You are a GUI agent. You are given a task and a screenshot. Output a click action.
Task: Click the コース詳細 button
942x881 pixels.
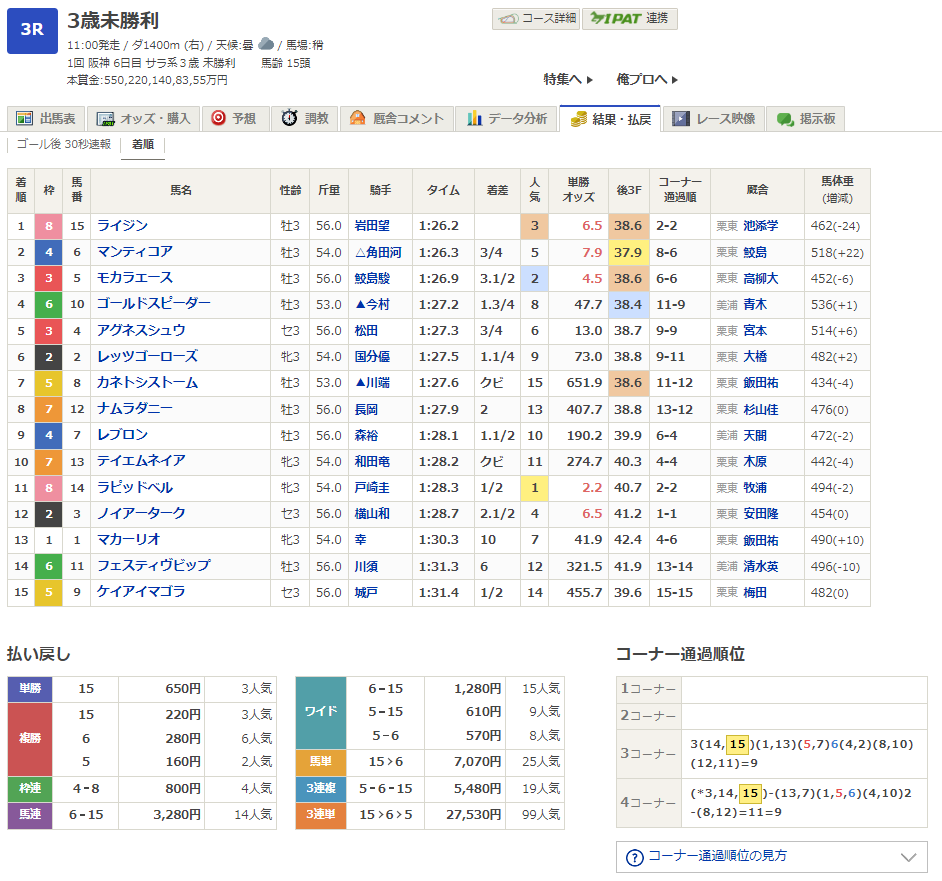pos(535,18)
